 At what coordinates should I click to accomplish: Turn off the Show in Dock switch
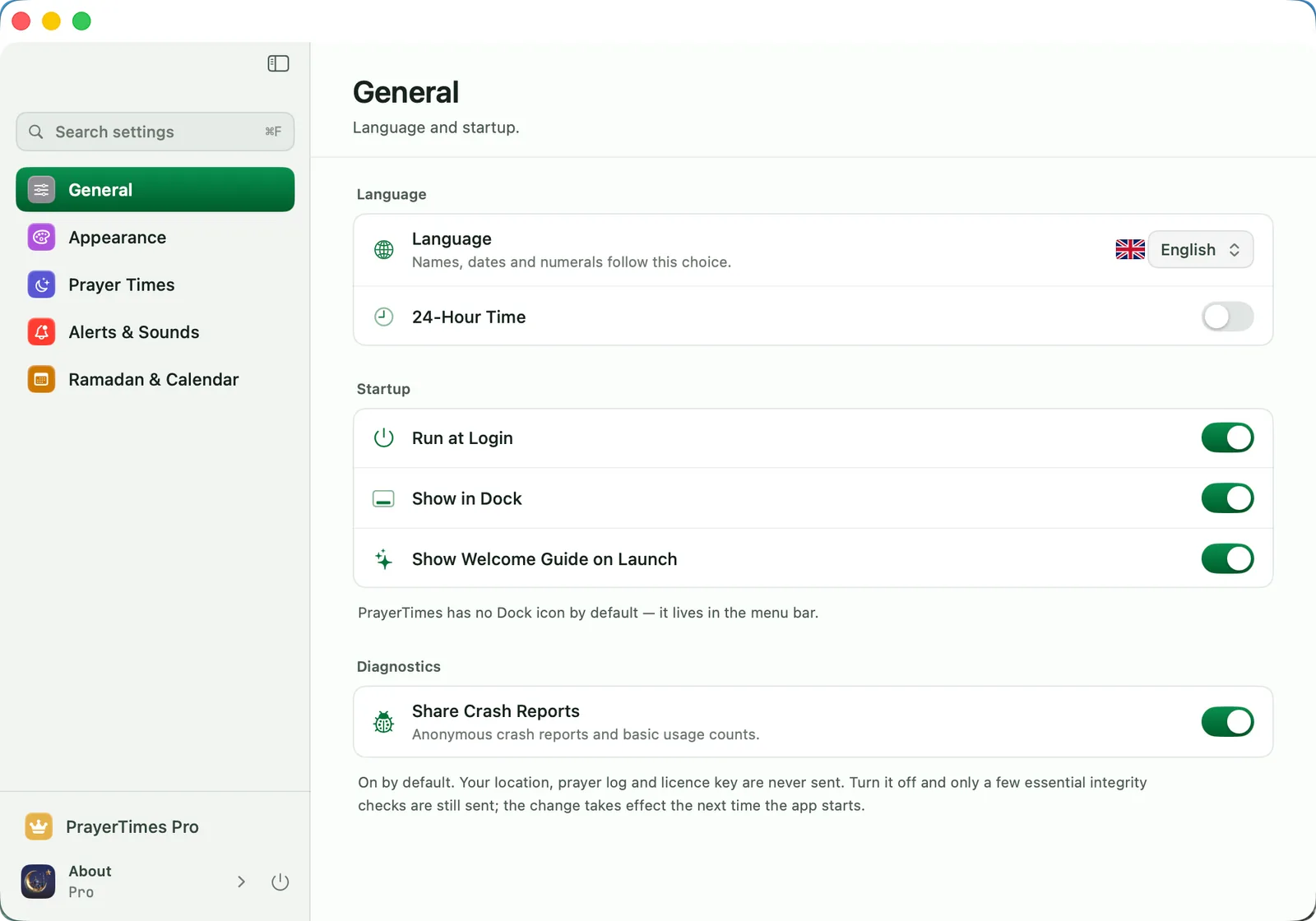pos(1227,498)
